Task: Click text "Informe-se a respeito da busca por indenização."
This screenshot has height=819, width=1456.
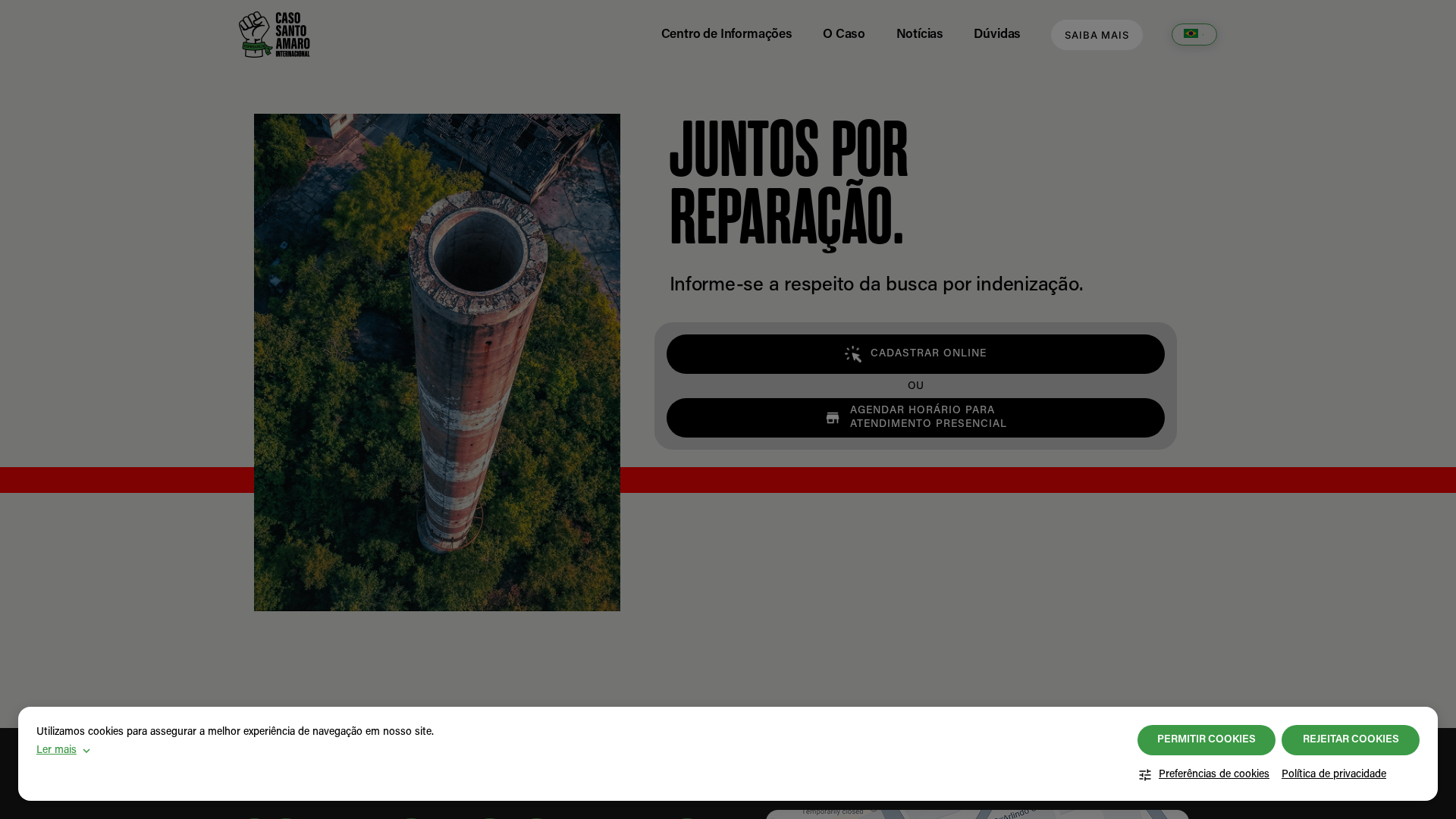Action: pos(876,284)
